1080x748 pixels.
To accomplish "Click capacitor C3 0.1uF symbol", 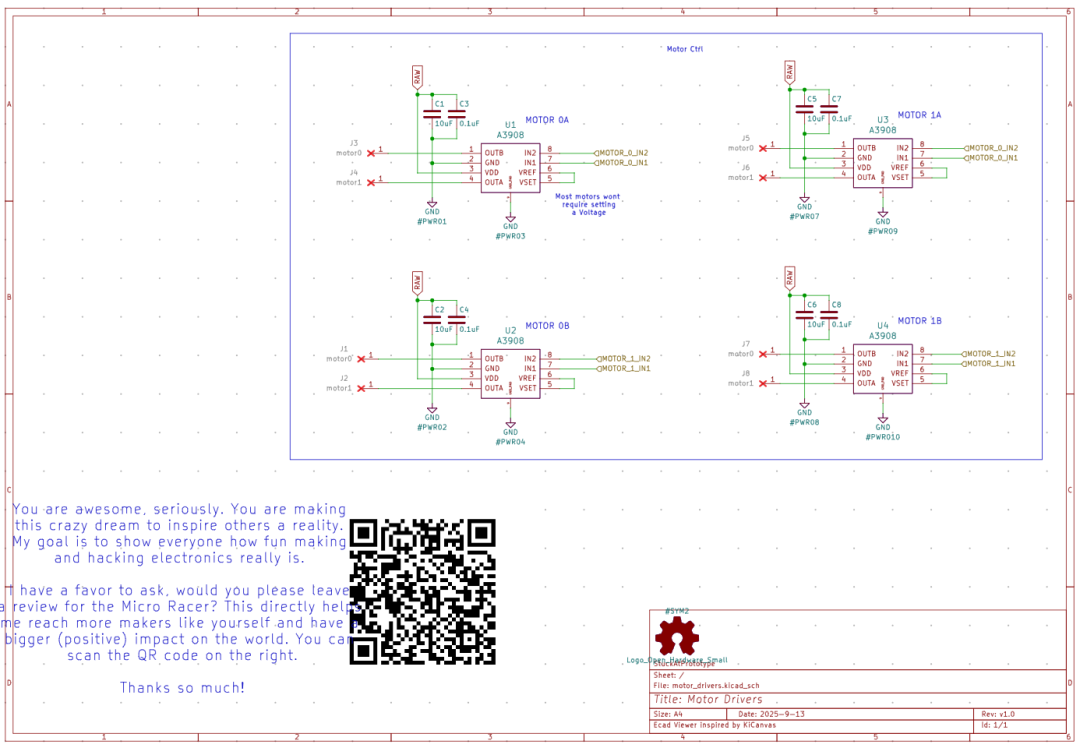I will point(456,114).
